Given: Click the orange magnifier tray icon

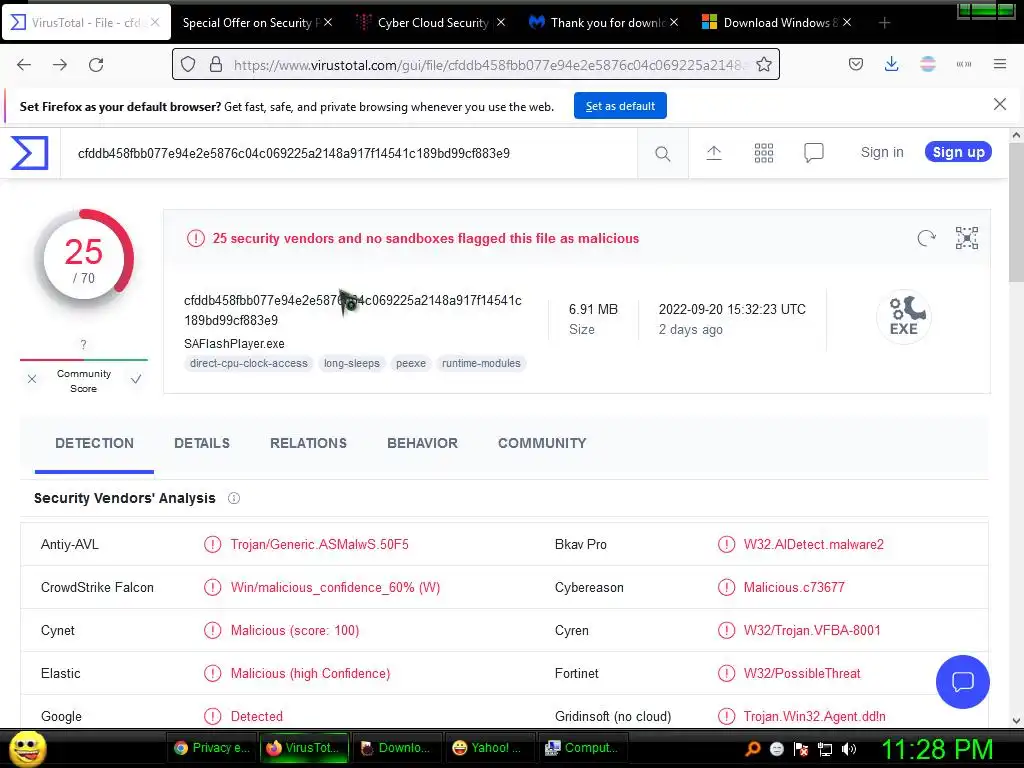Looking at the screenshot, I should click(x=753, y=749).
